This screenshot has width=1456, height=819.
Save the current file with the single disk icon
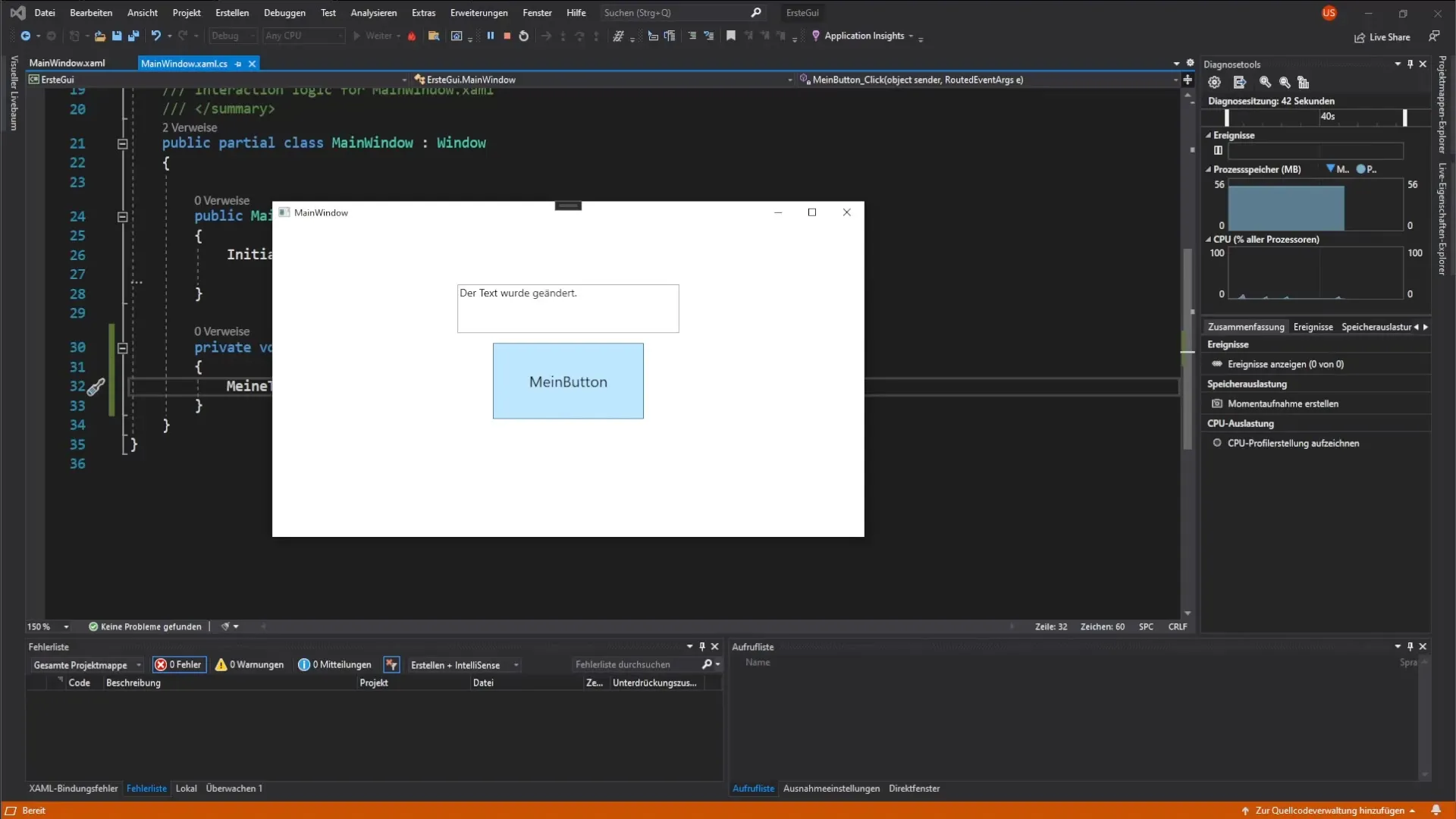point(117,36)
